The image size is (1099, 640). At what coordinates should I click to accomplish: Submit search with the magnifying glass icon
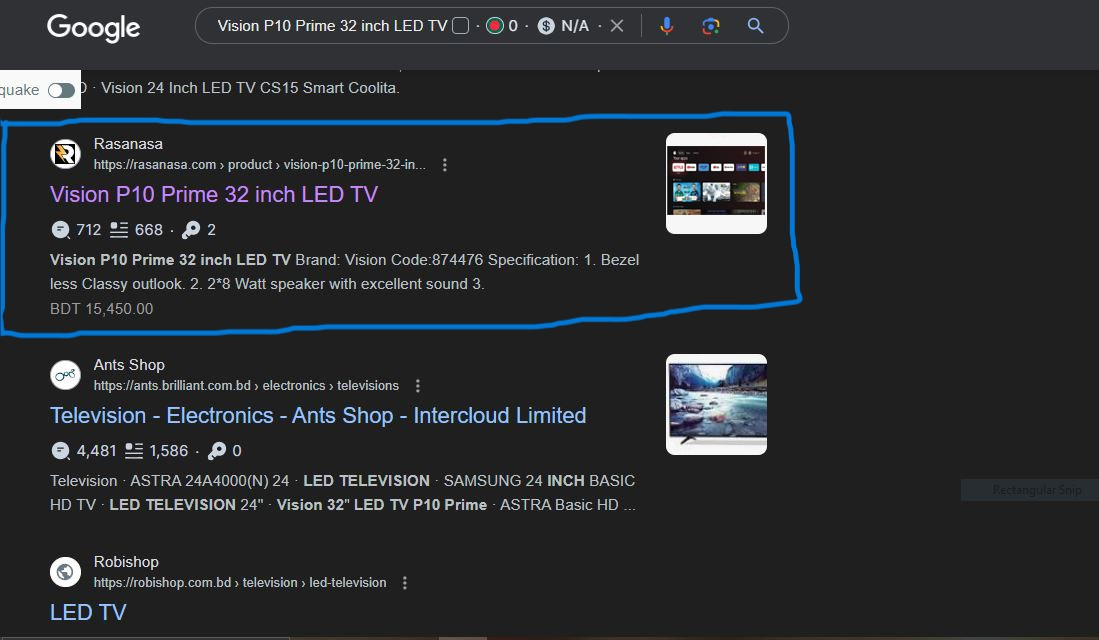click(x=755, y=26)
